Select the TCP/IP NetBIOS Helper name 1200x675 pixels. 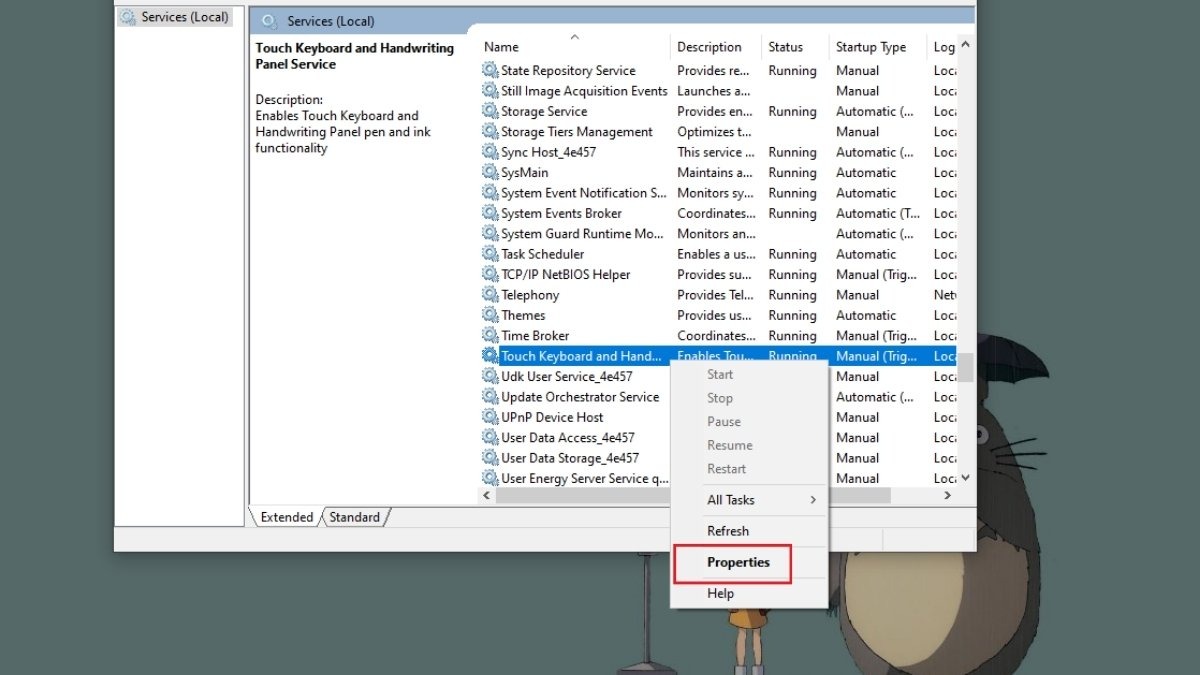click(x=566, y=274)
